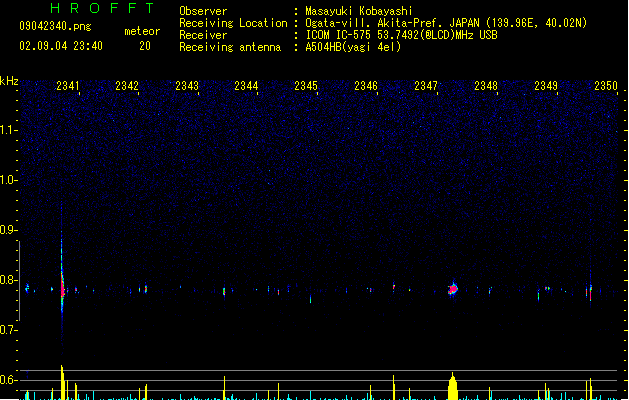This screenshot has width=629, height=400.
Task: Click the 1.1 kHz frequency label
Action: click(8, 130)
